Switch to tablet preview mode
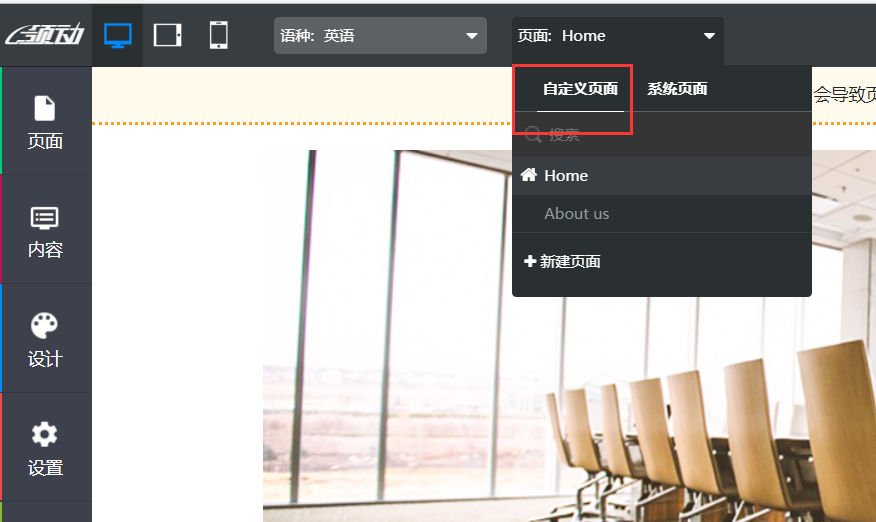Viewport: 876px width, 522px height. (x=168, y=35)
